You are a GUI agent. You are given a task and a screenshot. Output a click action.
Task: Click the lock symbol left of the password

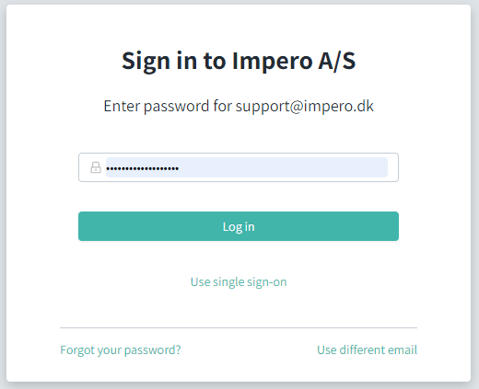point(96,167)
